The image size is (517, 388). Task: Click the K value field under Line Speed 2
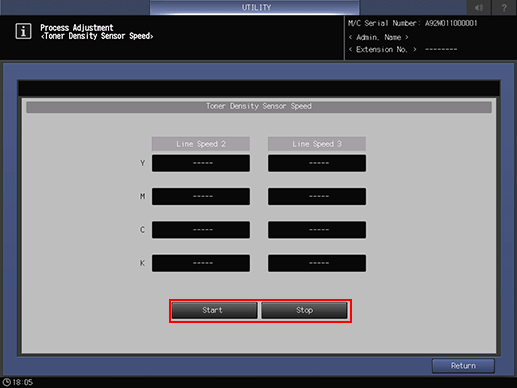[201, 263]
